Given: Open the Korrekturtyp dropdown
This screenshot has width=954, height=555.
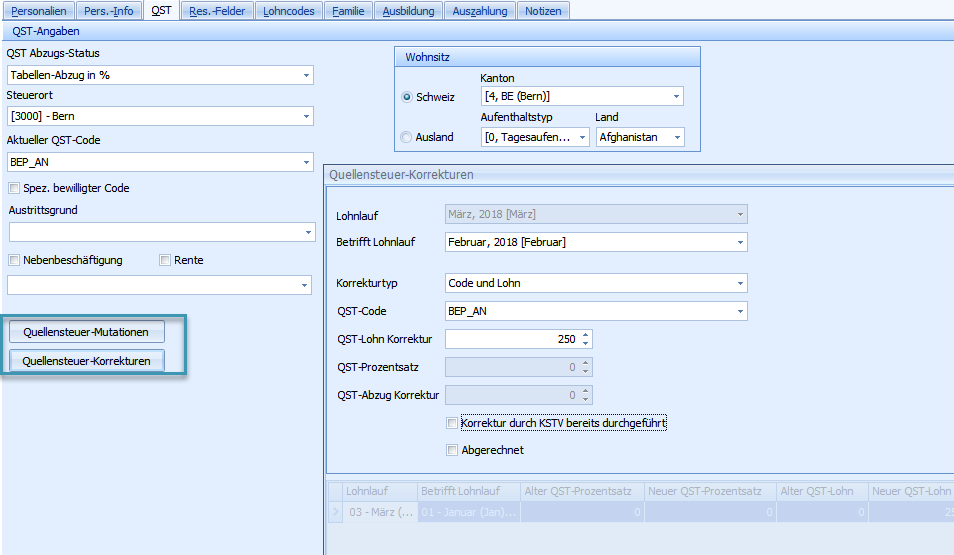Looking at the screenshot, I should pos(739,283).
